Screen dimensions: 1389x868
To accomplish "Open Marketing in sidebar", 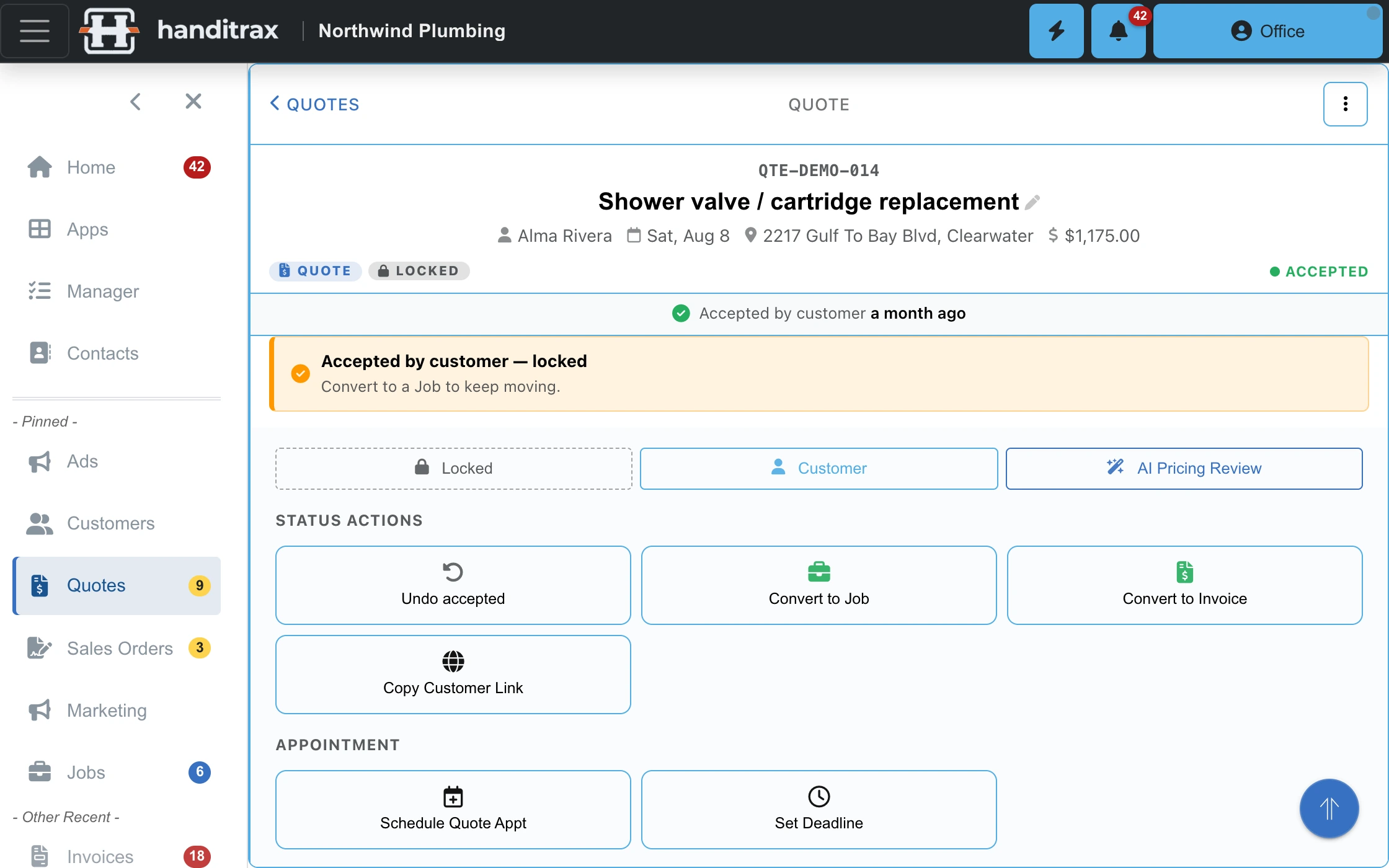I will 117,710.
